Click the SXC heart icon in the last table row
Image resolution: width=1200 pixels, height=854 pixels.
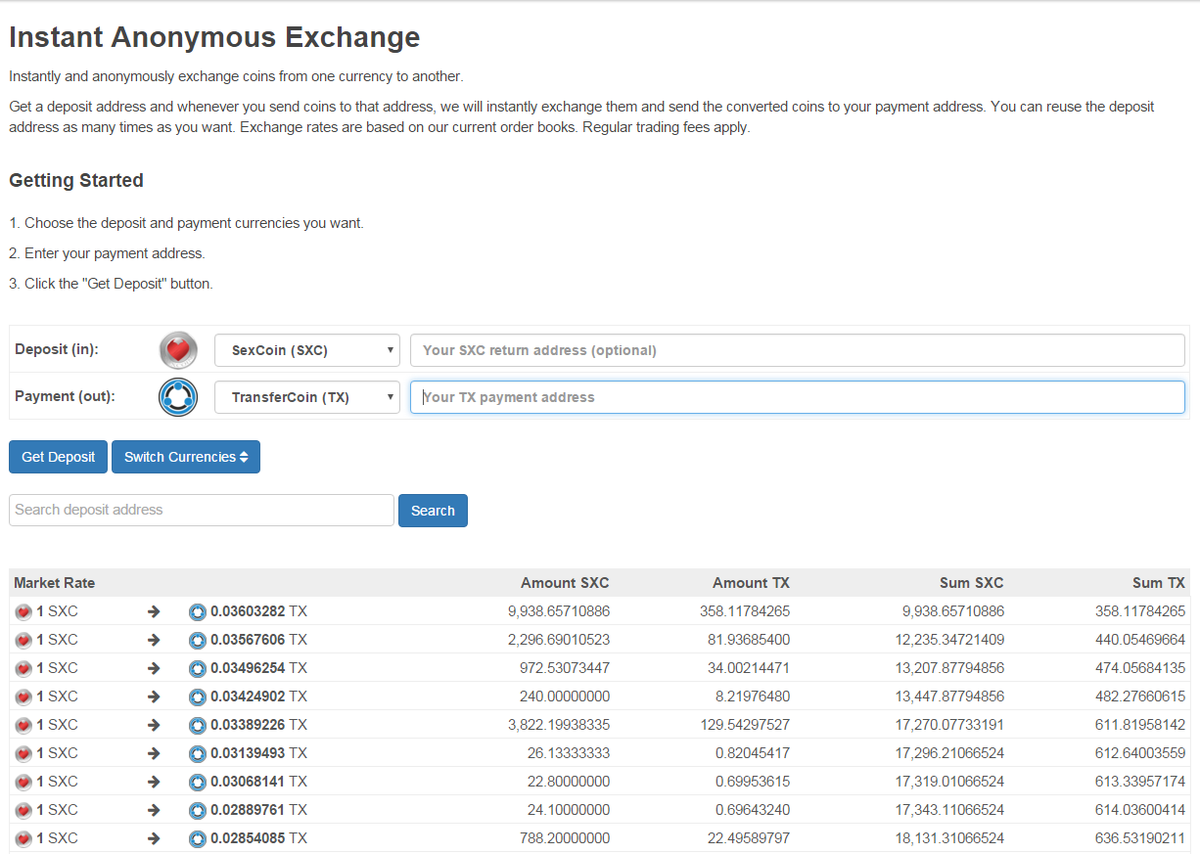click(23, 838)
